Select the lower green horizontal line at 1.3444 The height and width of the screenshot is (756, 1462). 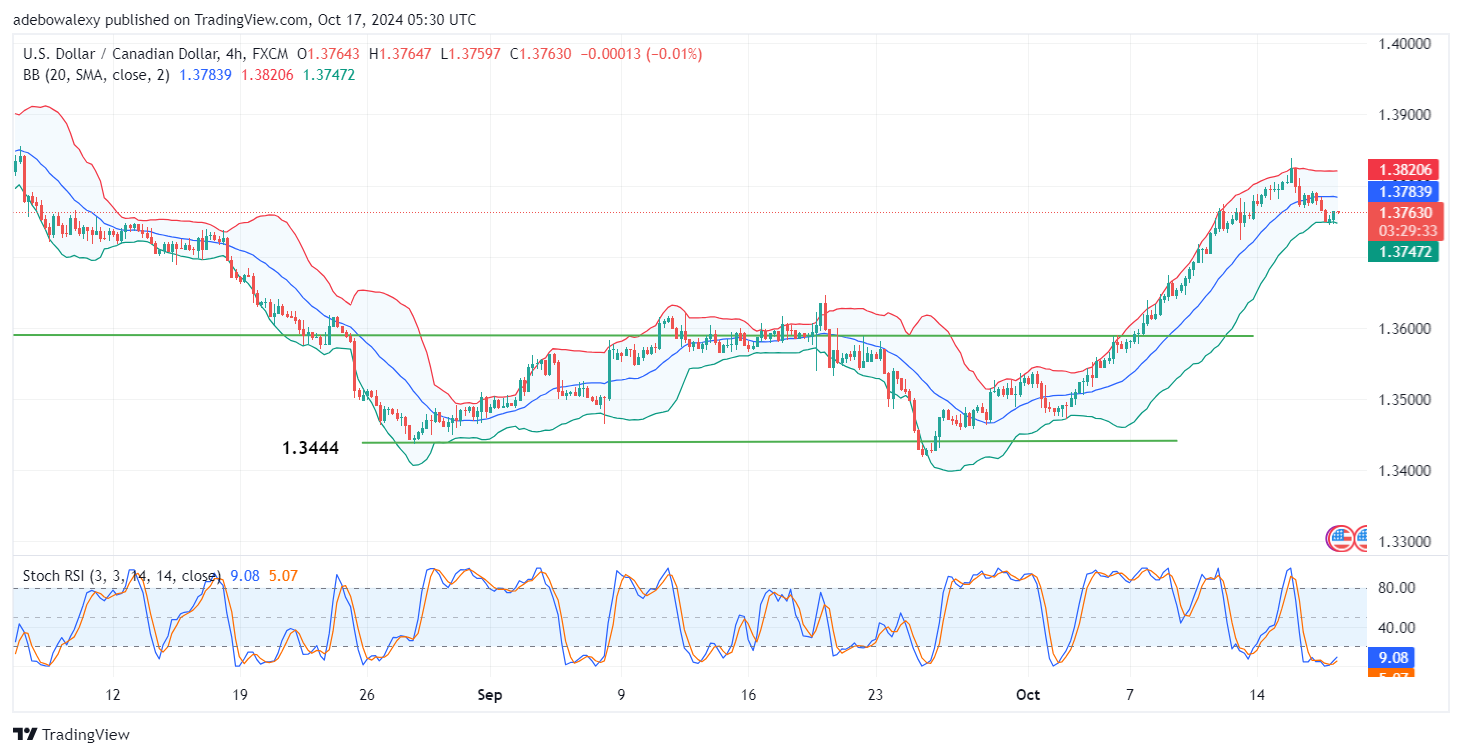coord(769,441)
